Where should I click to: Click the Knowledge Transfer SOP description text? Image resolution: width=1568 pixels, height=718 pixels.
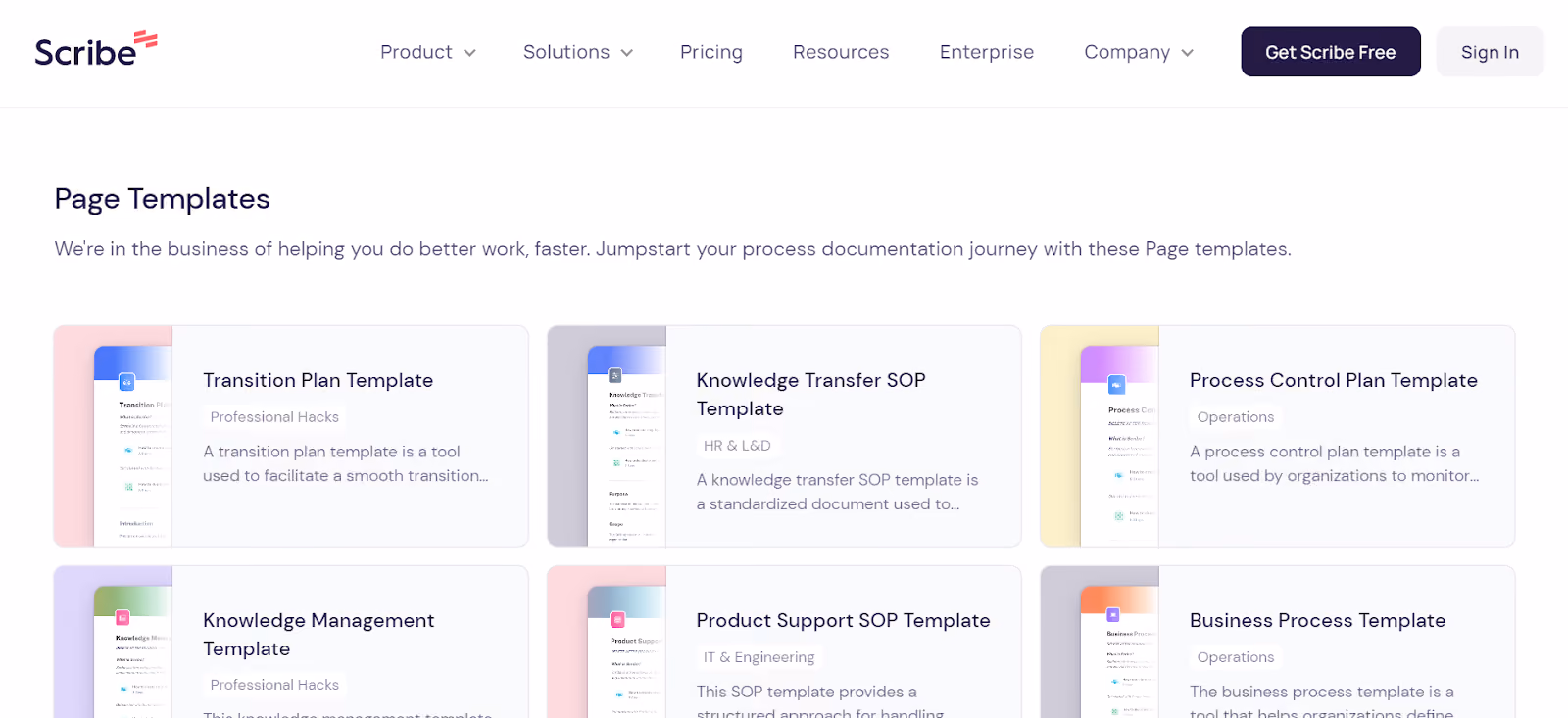[x=837, y=492]
